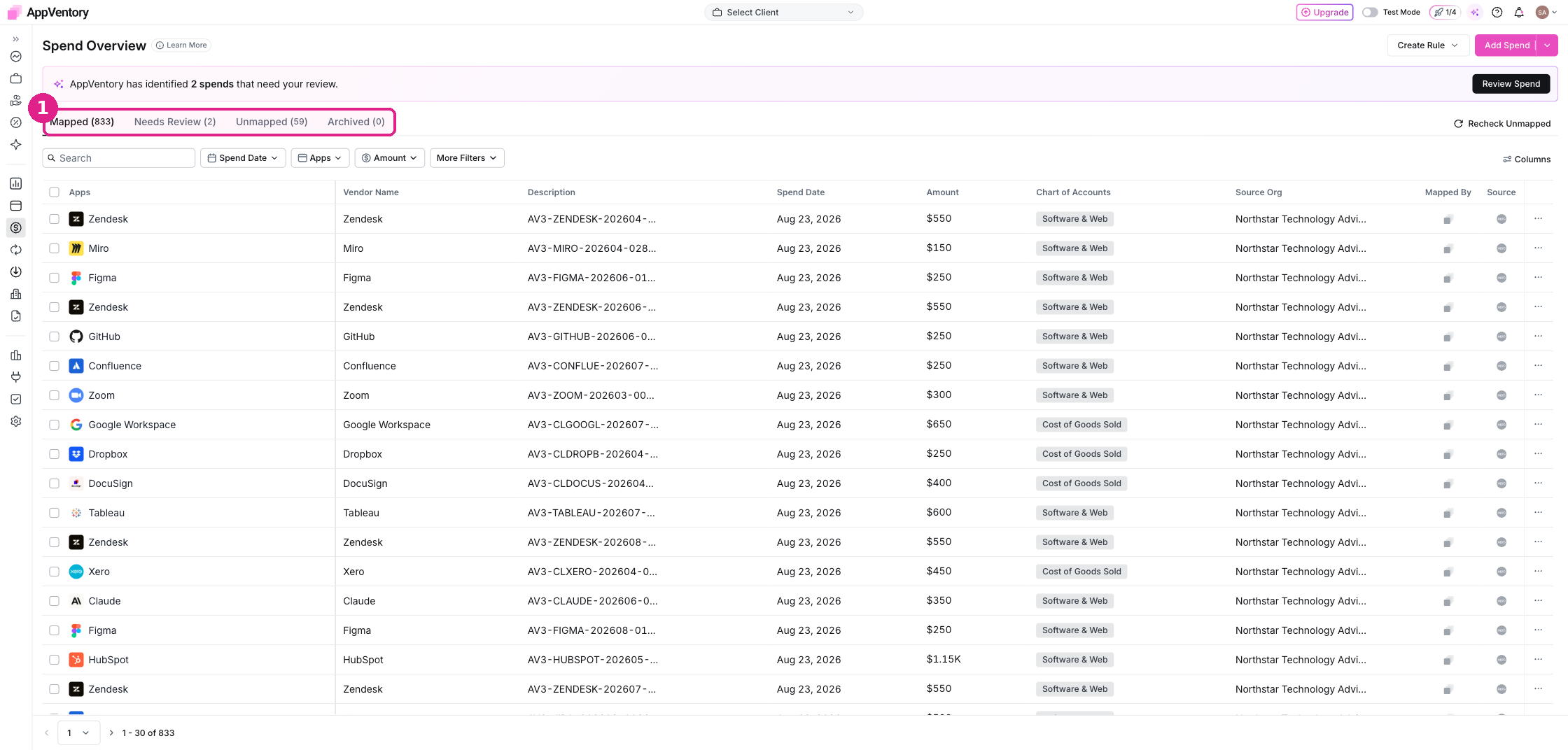
Task: Open the three-dot menu for Miro row
Action: coord(1538,248)
